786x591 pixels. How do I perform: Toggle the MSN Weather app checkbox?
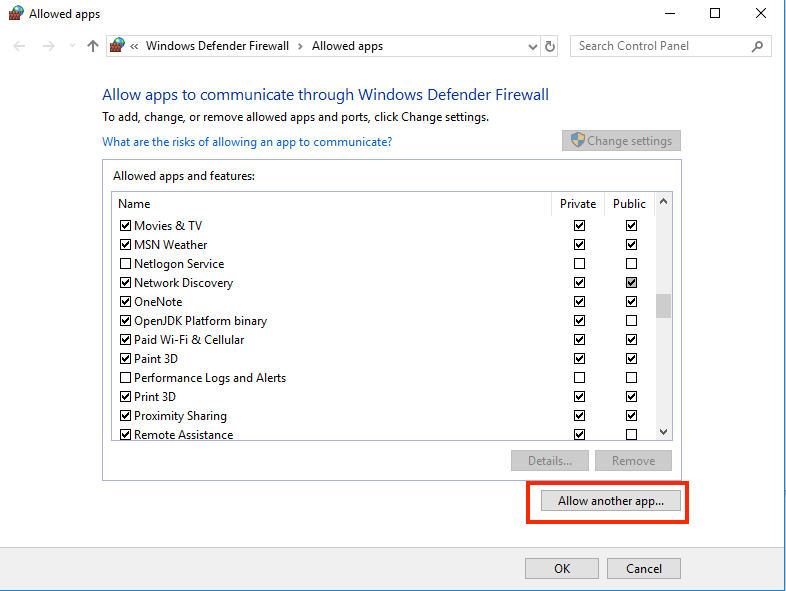[x=125, y=245]
